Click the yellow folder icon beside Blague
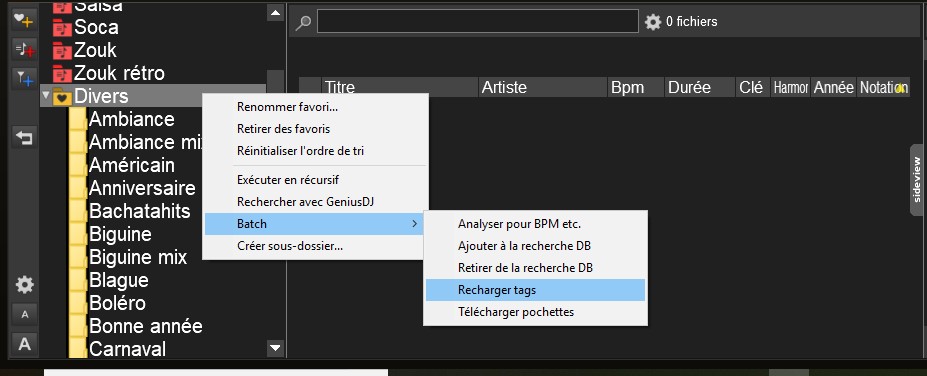Image resolution: width=927 pixels, height=376 pixels. pyautogui.click(x=78, y=280)
